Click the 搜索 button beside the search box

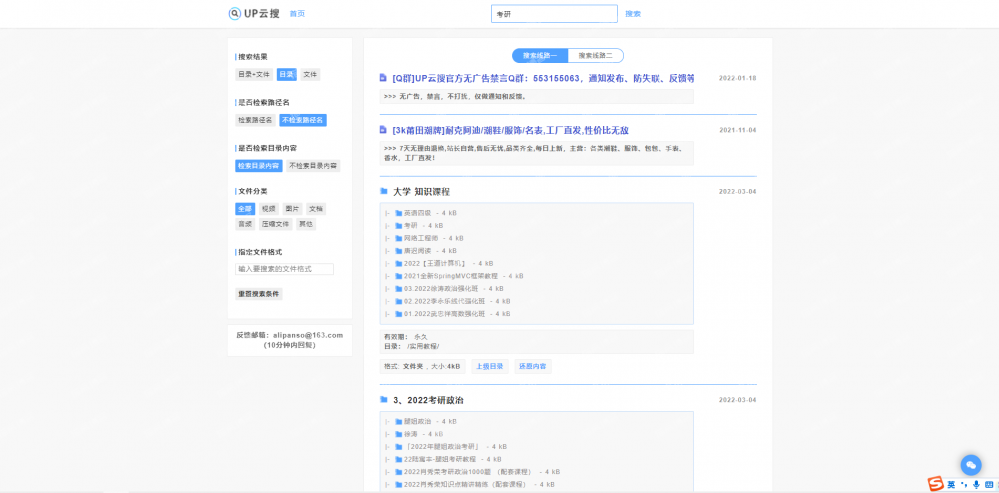(x=633, y=13)
